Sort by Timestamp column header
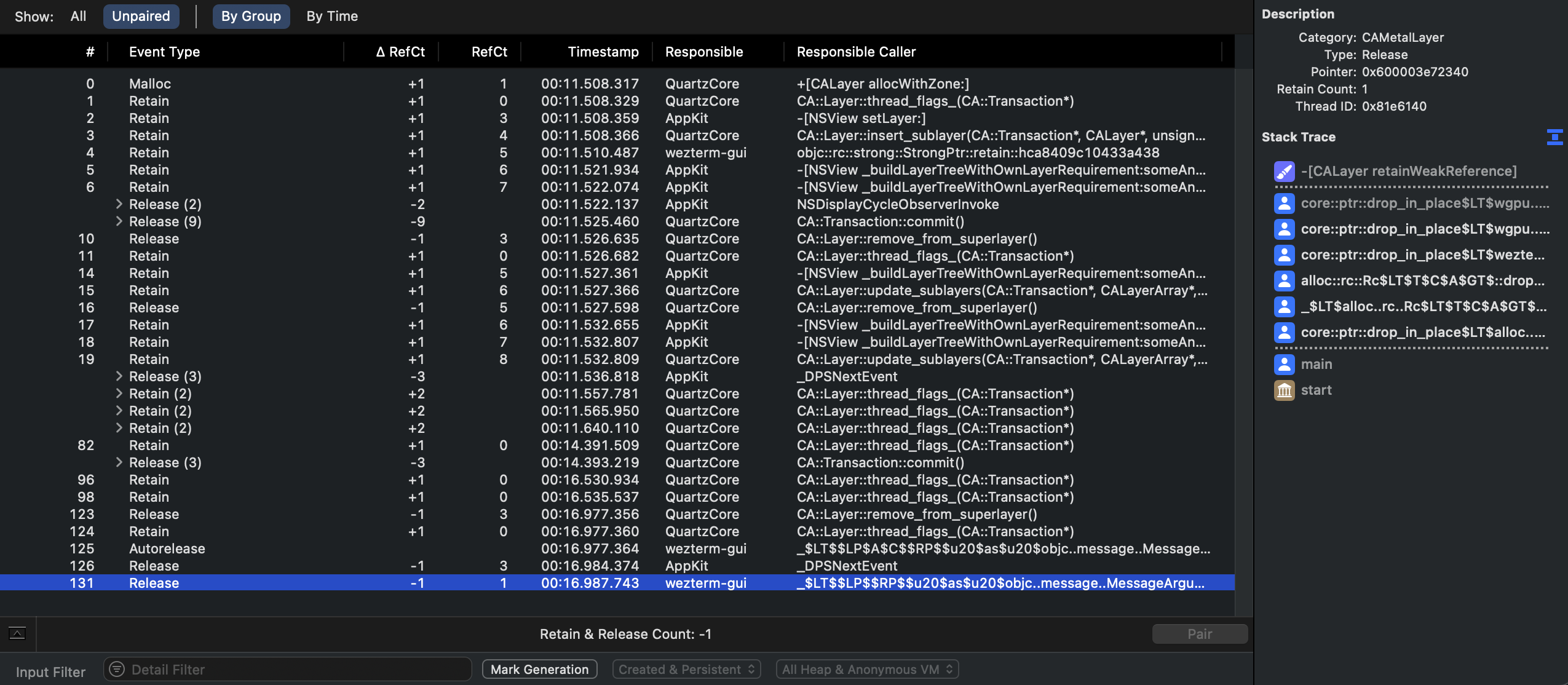This screenshot has height=685, width=1568. point(603,52)
